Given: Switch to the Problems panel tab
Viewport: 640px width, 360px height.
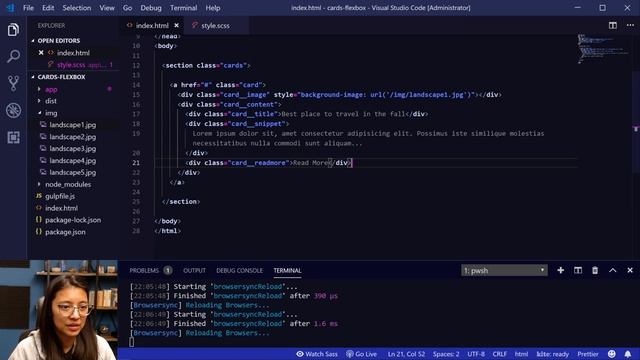Looking at the screenshot, I should tap(144, 270).
